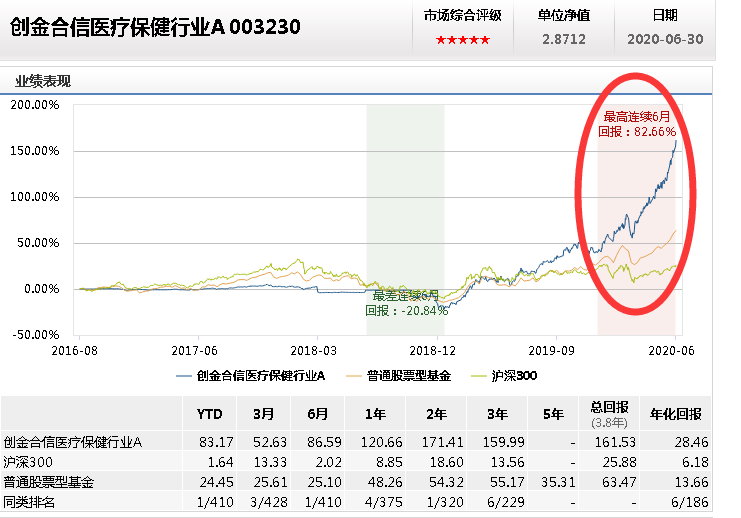Click the legend entry 创金合信医疗保健行业A
The width and height of the screenshot is (741, 518).
pyautogui.click(x=250, y=376)
